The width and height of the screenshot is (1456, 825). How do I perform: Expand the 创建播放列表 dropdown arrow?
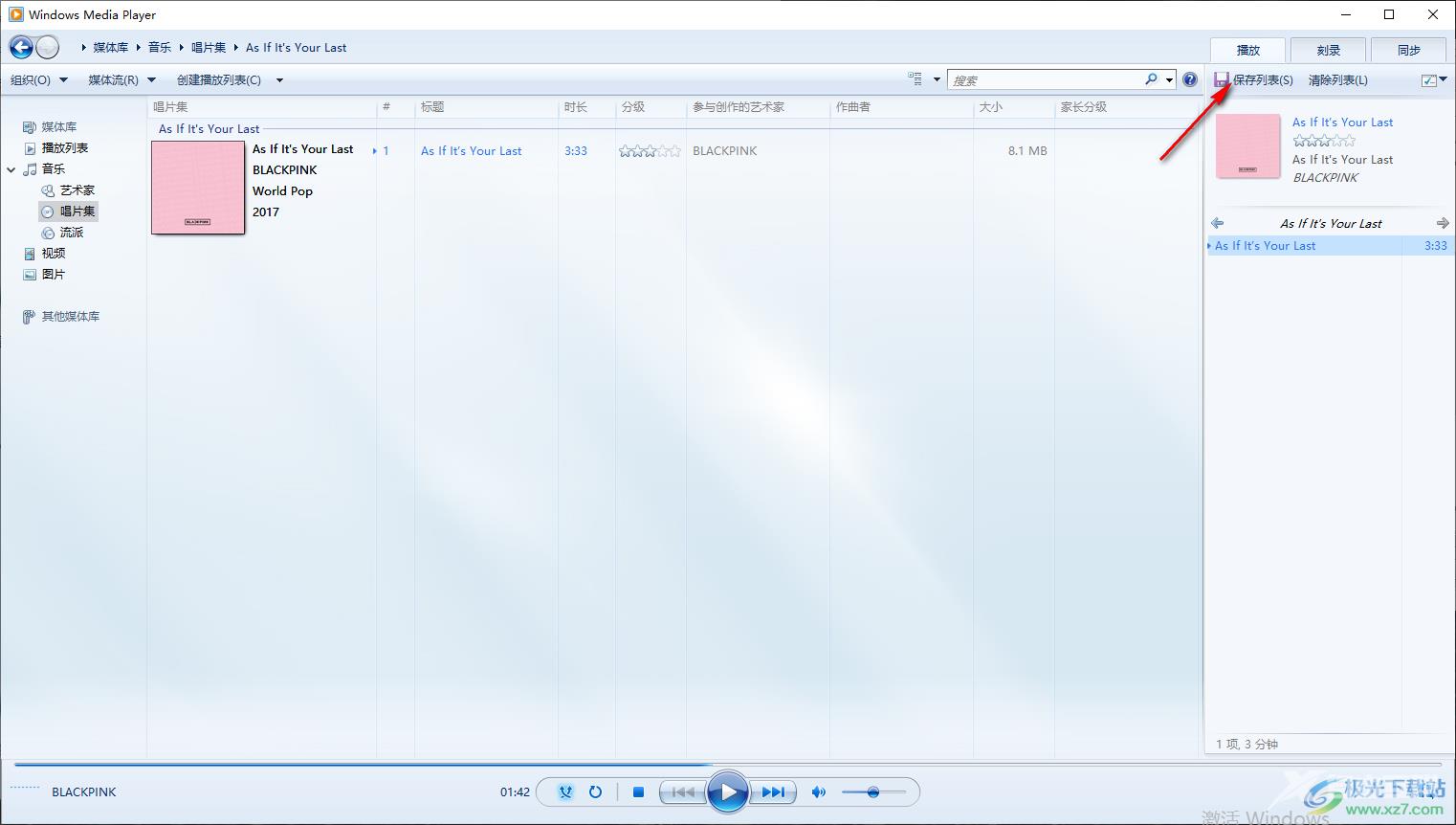[279, 80]
